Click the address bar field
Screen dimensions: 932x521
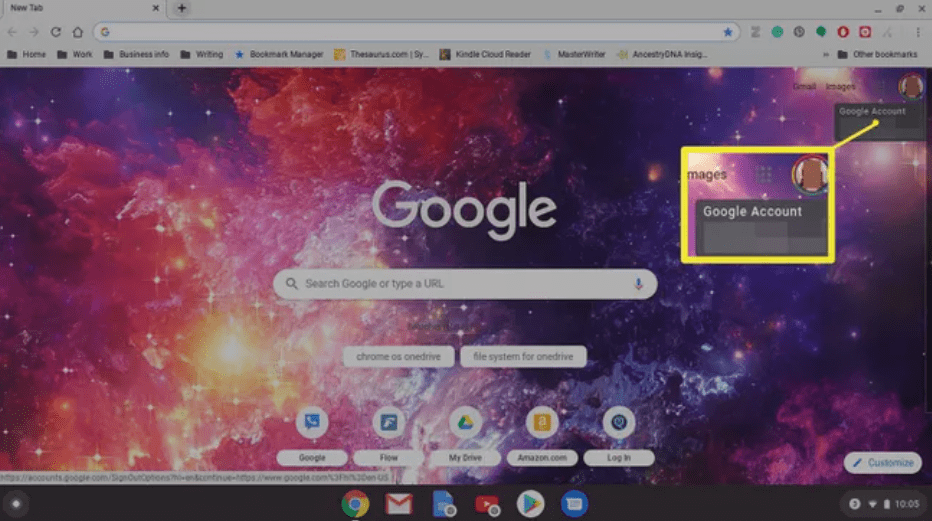click(416, 32)
